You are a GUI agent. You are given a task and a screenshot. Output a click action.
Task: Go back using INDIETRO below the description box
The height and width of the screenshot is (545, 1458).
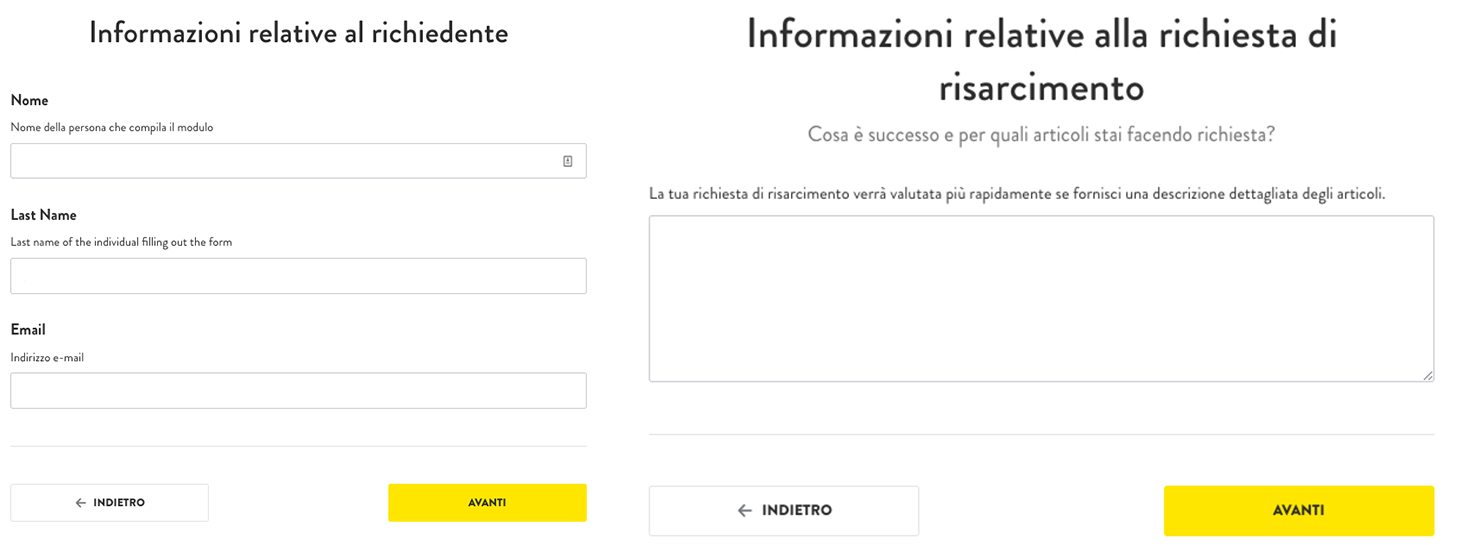(x=784, y=511)
